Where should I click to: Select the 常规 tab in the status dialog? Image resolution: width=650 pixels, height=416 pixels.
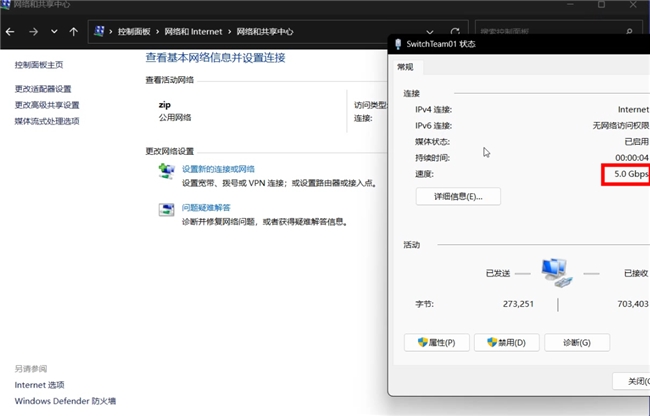point(405,67)
